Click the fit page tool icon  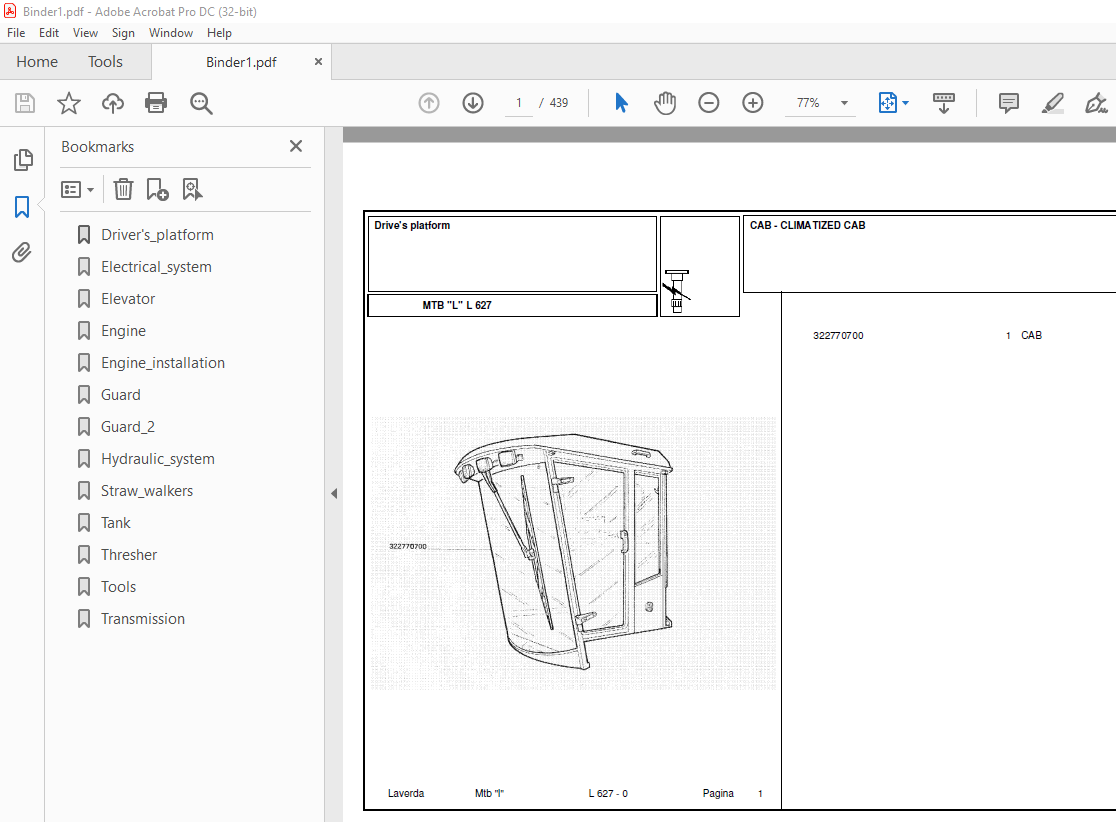tap(888, 103)
